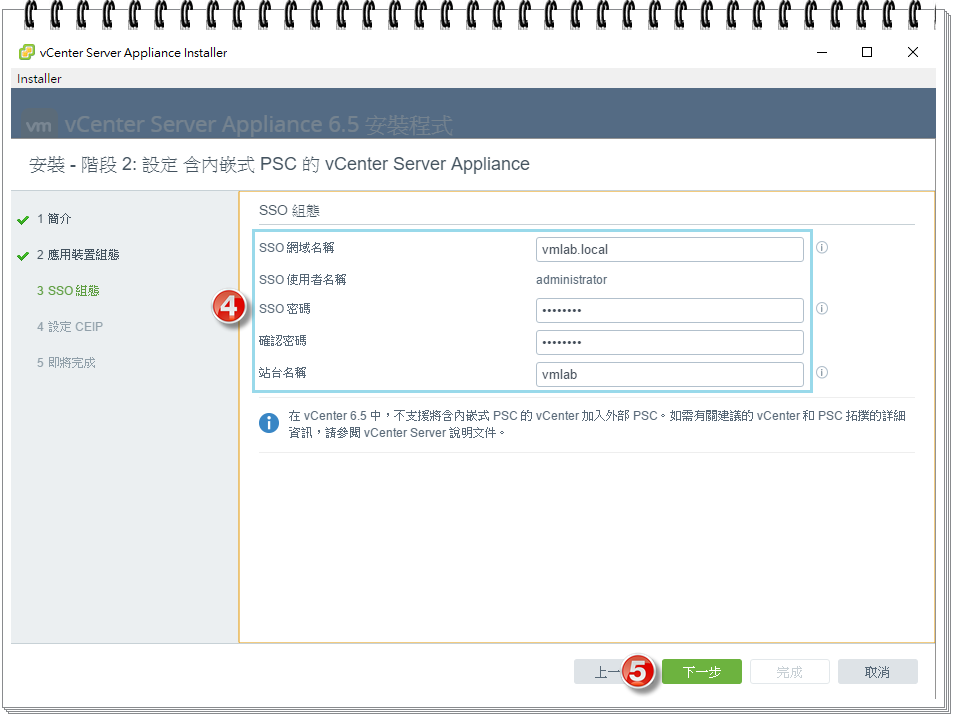Focus the SSO 網域名稱 field containing vmlab.local
The height and width of the screenshot is (716, 953).
670,249
